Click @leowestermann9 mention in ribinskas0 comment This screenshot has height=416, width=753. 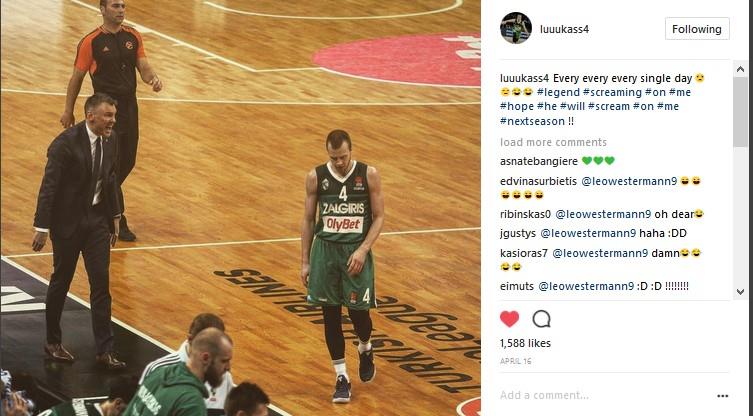(x=603, y=214)
